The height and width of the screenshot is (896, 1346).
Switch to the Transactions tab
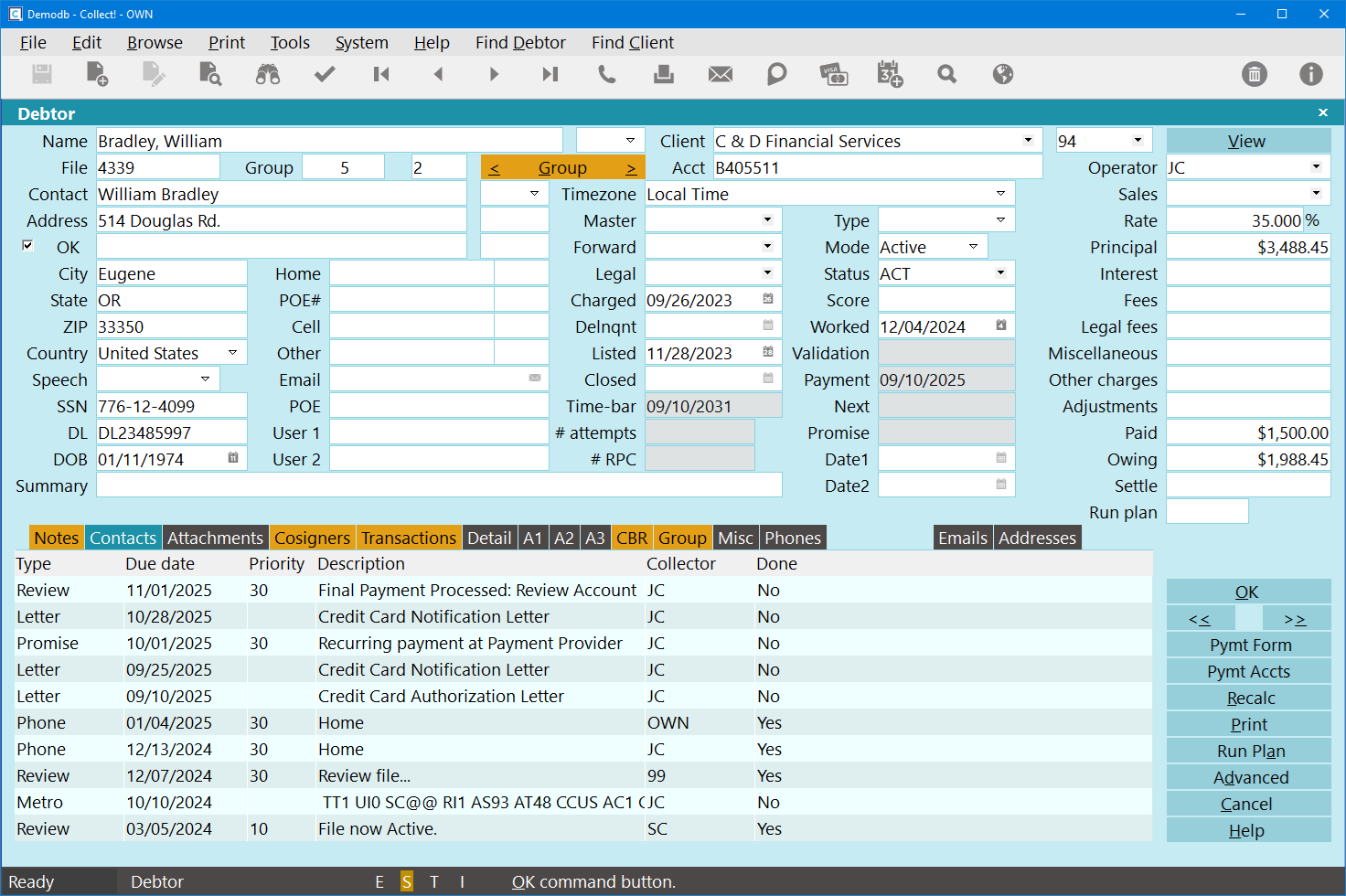(x=408, y=539)
